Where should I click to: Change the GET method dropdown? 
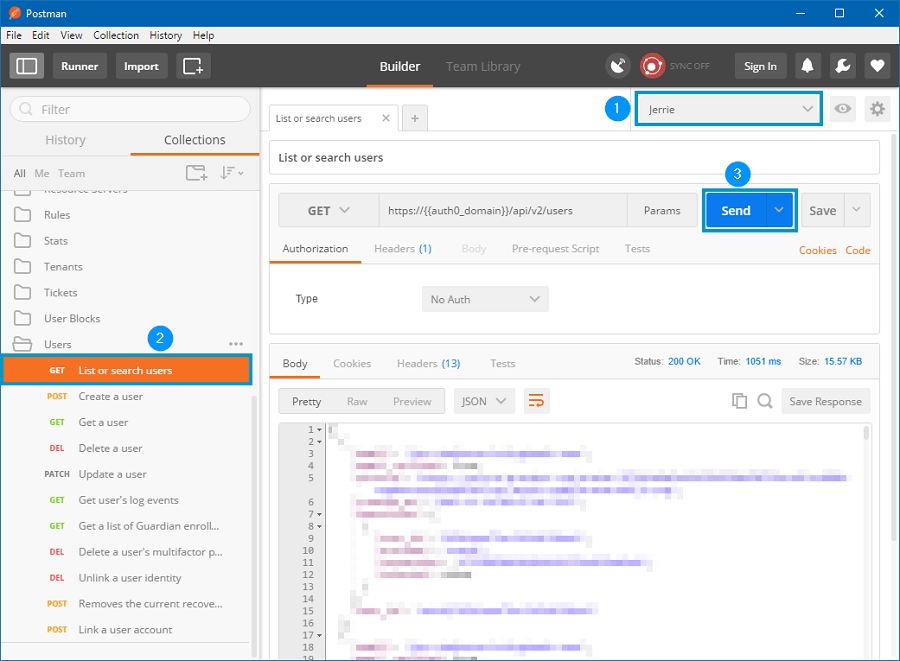coord(328,211)
